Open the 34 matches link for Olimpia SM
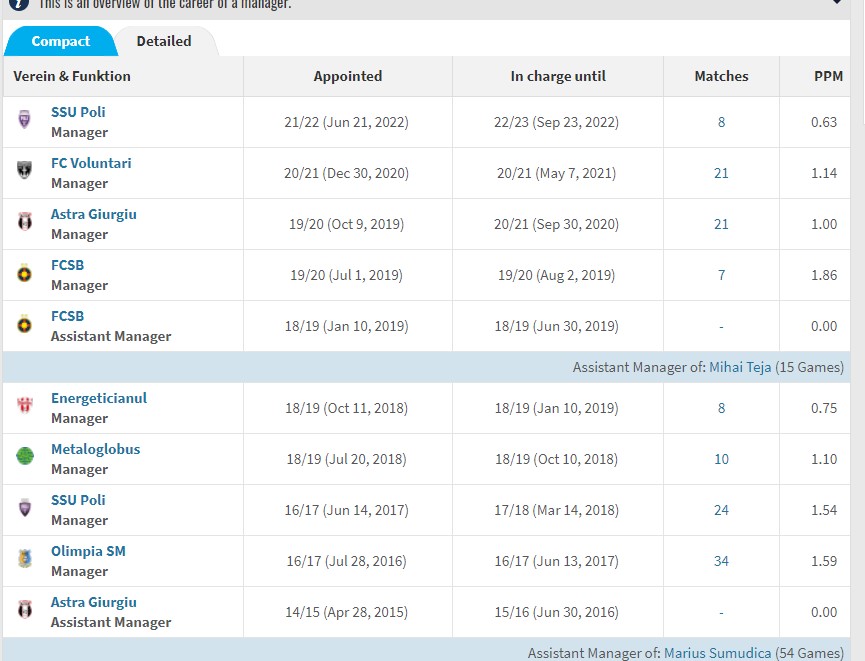Viewport: 865px width, 661px height. 721,561
